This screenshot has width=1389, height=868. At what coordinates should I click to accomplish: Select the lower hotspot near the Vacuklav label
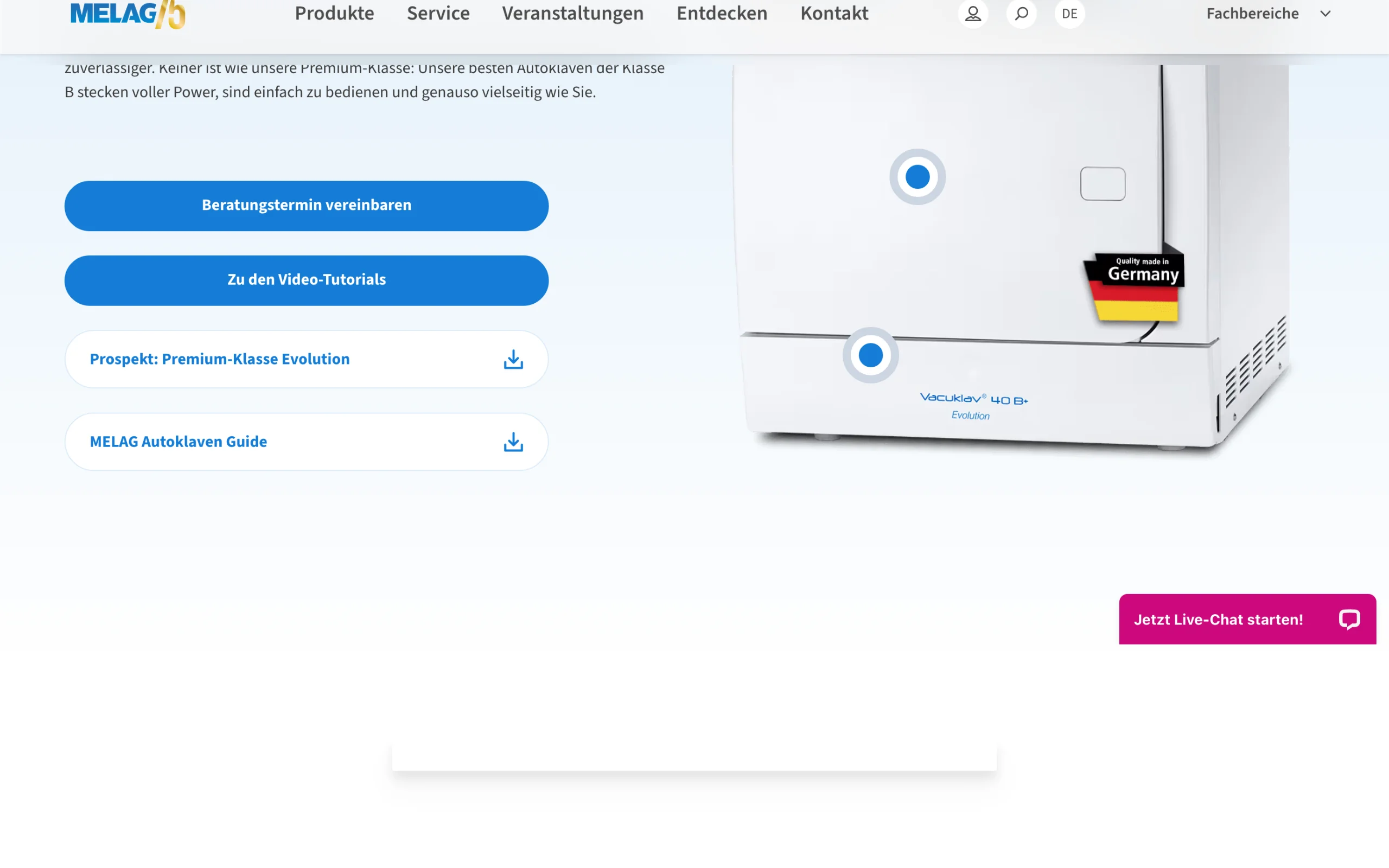[870, 355]
